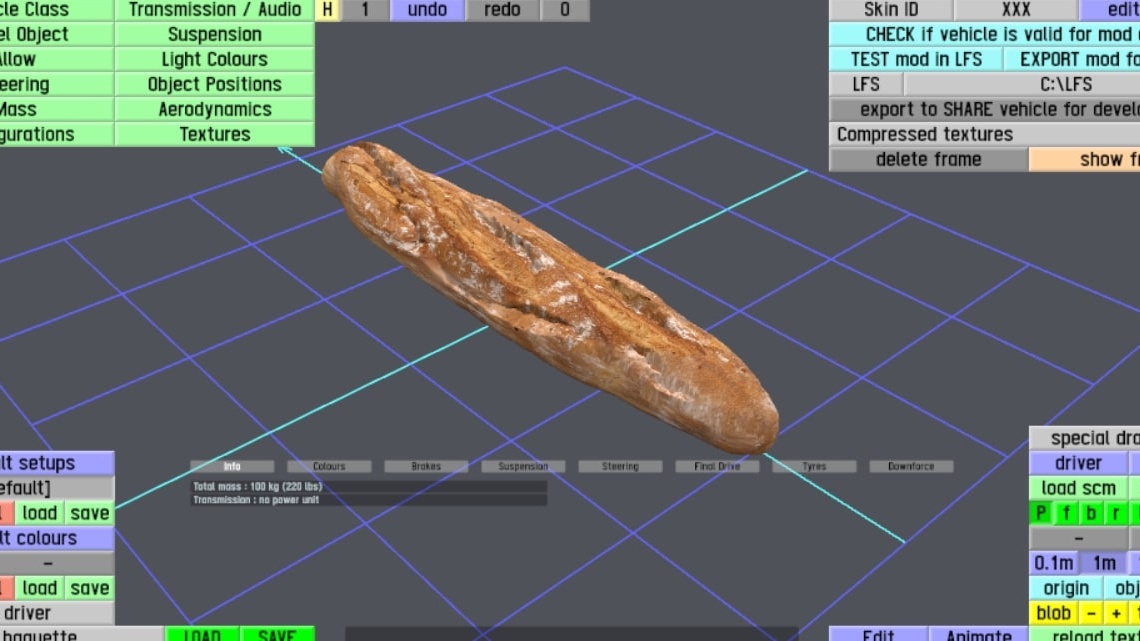
Task: Click the XXX skin ID value
Action: [1016, 9]
